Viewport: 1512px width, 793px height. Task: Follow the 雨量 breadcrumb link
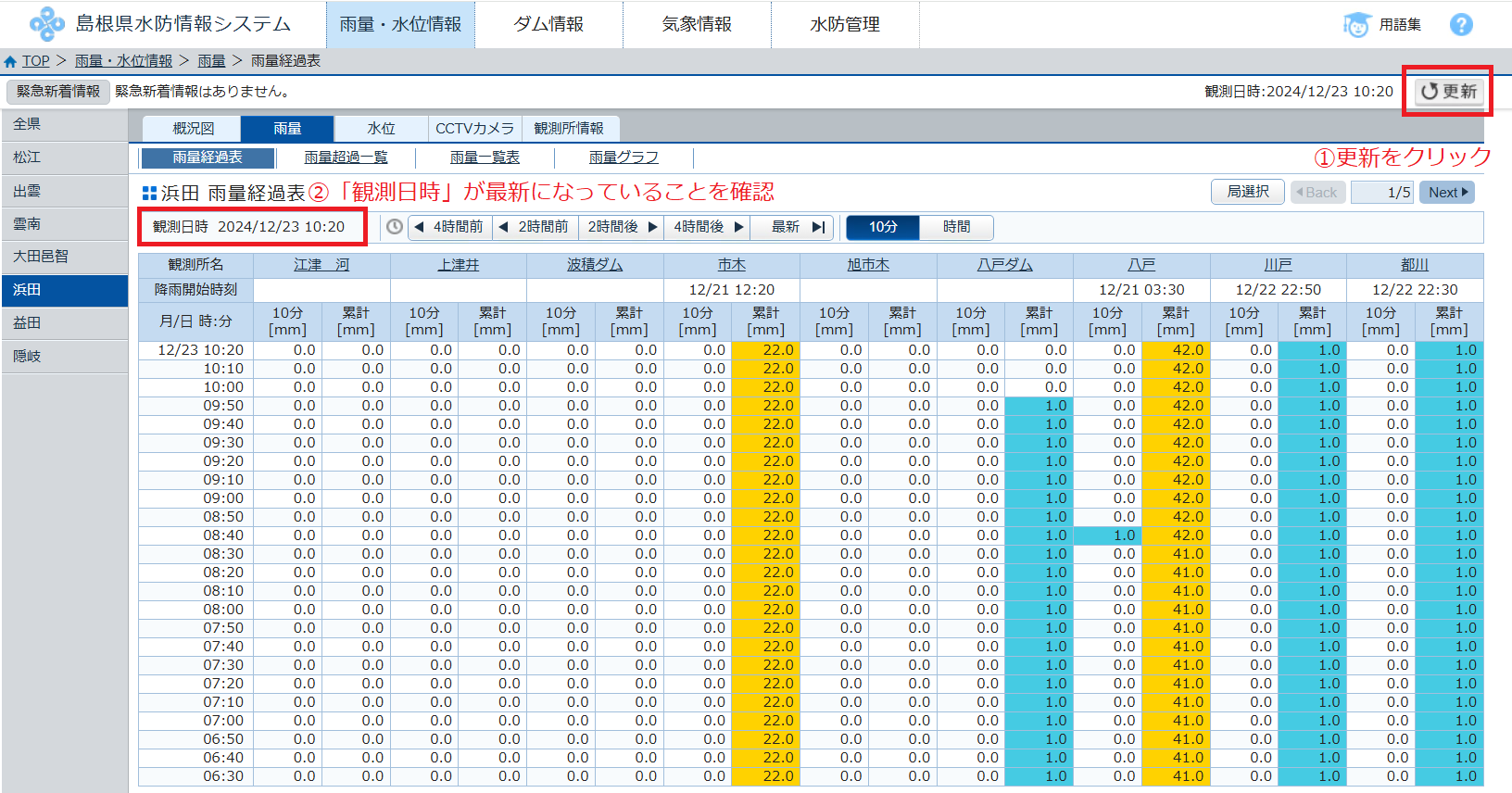211,61
